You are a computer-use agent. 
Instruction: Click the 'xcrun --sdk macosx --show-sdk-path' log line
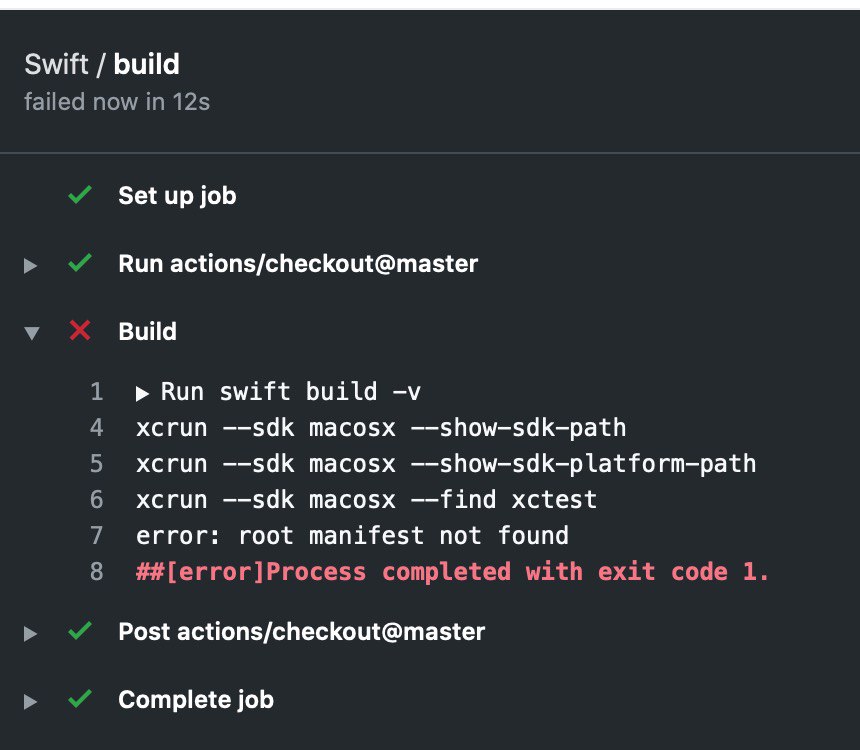(x=381, y=428)
